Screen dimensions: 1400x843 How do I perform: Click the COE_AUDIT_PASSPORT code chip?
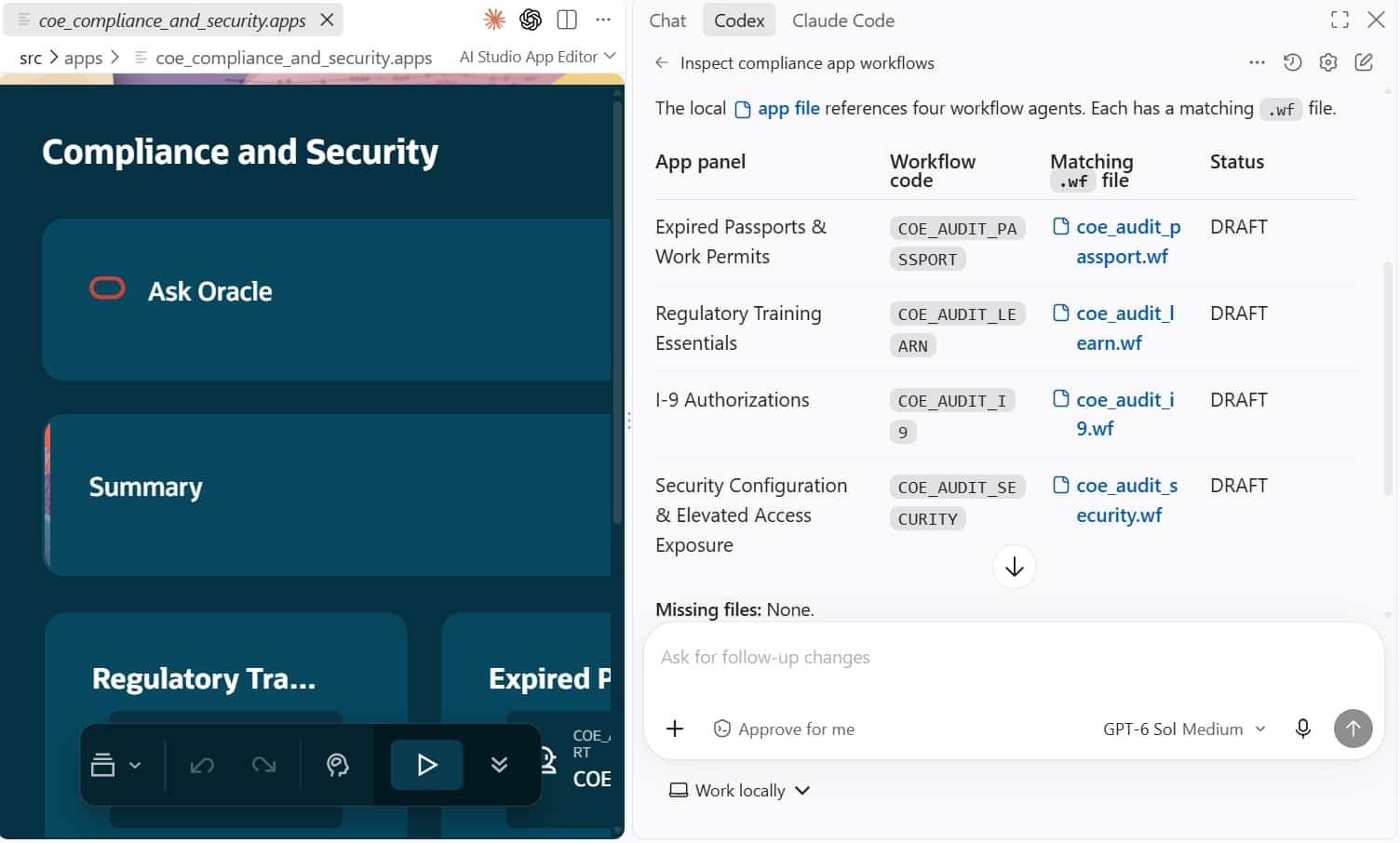coord(957,244)
